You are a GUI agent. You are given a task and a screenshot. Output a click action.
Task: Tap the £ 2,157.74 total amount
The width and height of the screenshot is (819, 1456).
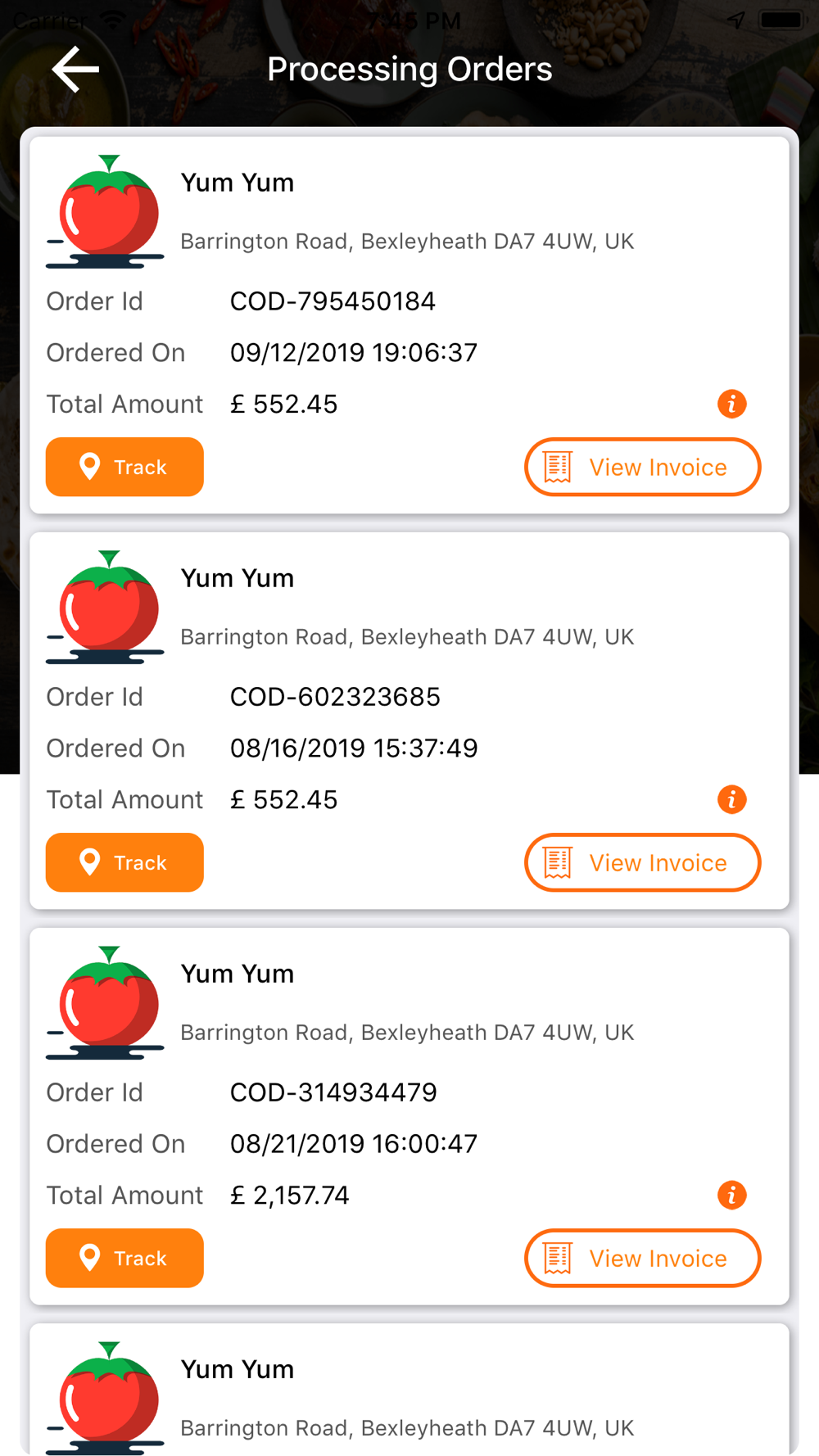click(x=289, y=1196)
